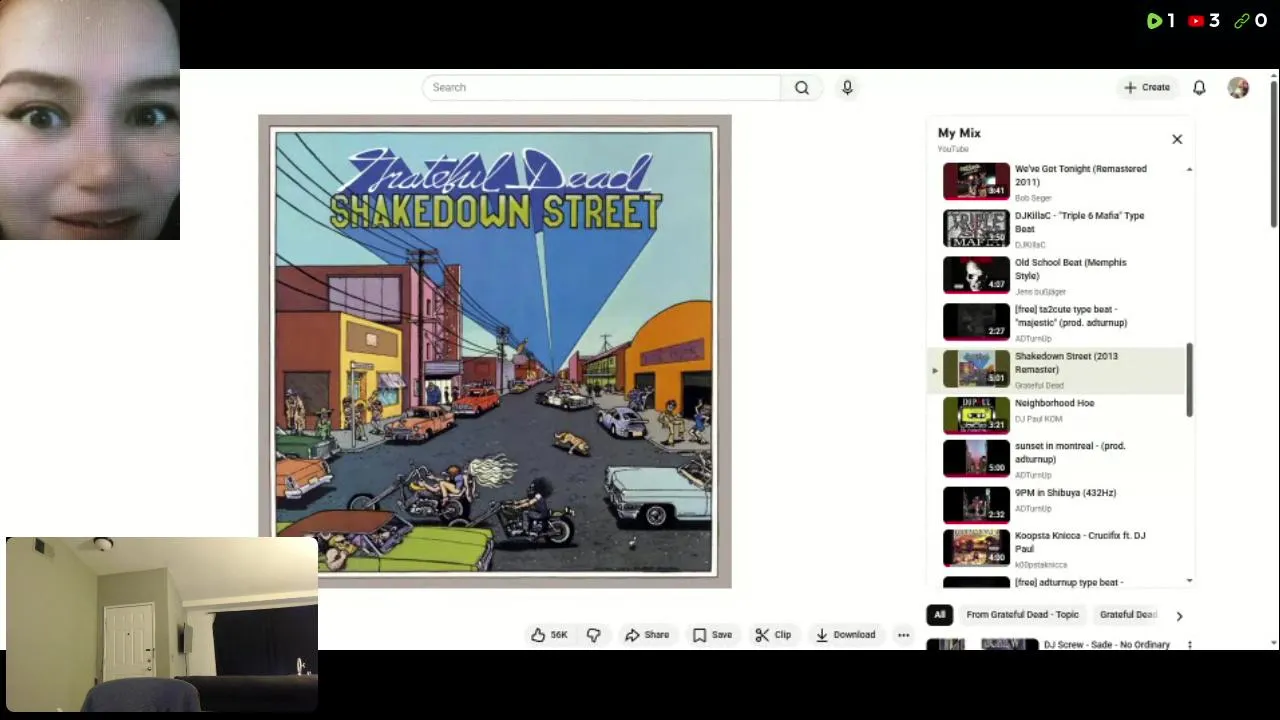Image resolution: width=1280 pixels, height=720 pixels.
Task: Focus the Search input field
Action: 601,87
